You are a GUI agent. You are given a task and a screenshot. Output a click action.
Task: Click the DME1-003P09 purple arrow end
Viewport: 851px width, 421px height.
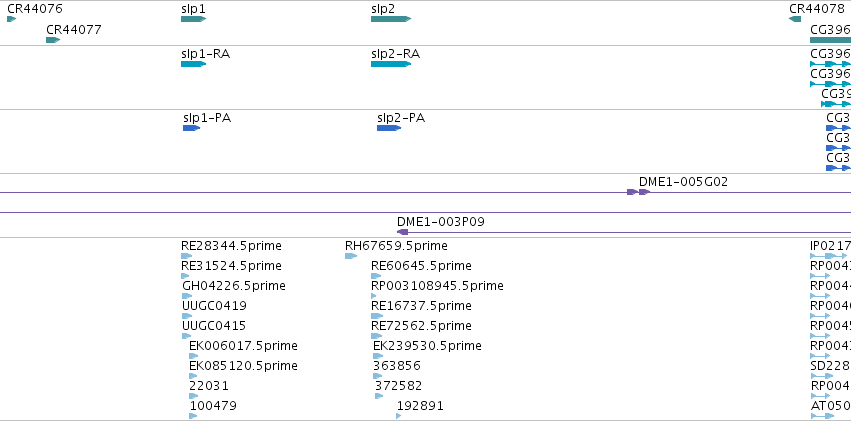(402, 232)
